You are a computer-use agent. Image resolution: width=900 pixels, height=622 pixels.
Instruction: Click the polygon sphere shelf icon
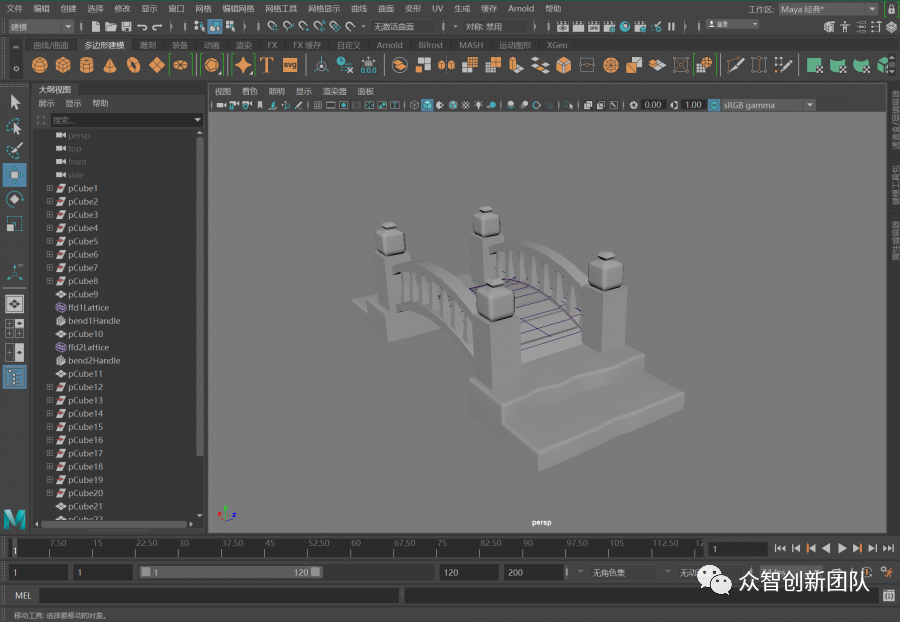point(39,65)
